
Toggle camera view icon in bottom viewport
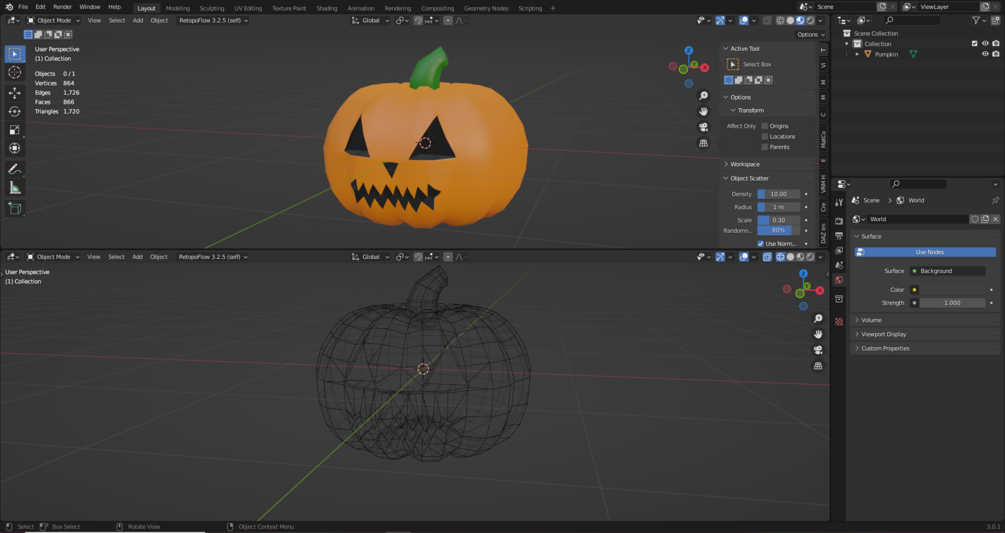[x=818, y=350]
